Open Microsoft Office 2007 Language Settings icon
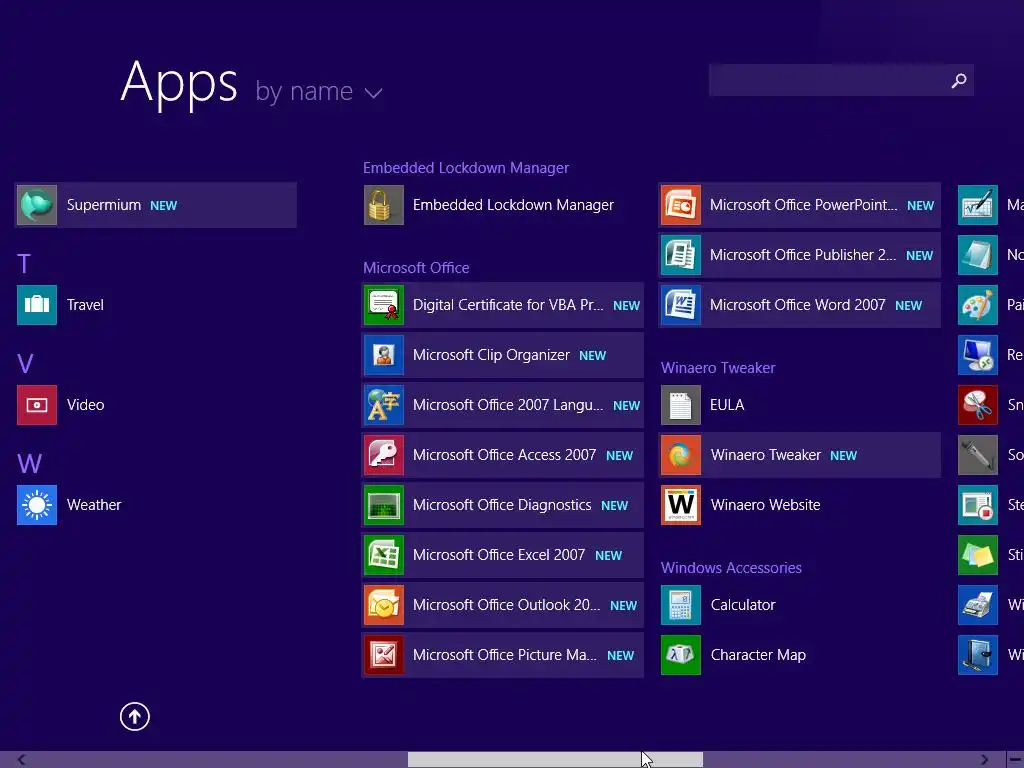The height and width of the screenshot is (768, 1024). click(x=383, y=405)
